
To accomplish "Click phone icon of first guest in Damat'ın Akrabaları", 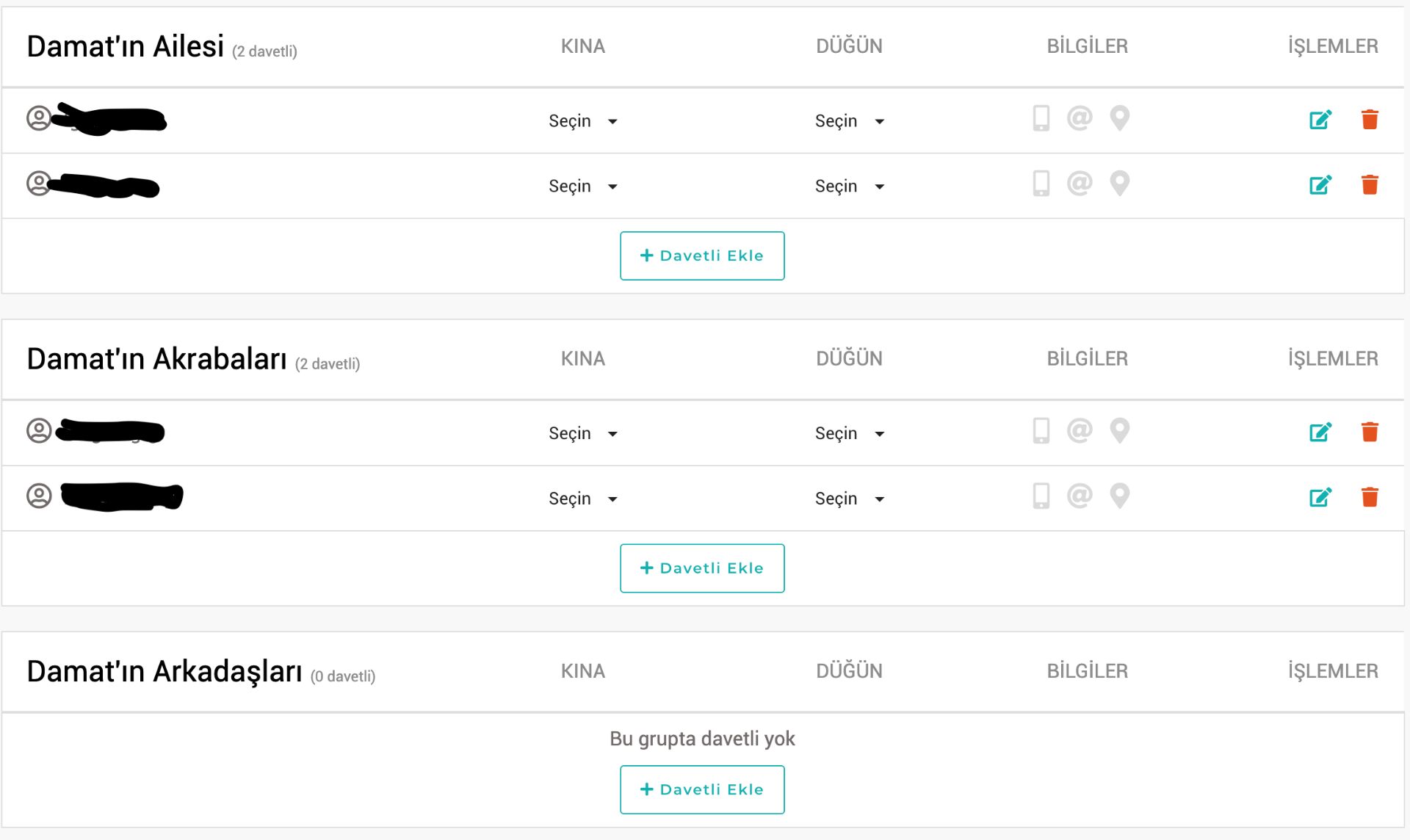I will pos(1041,431).
